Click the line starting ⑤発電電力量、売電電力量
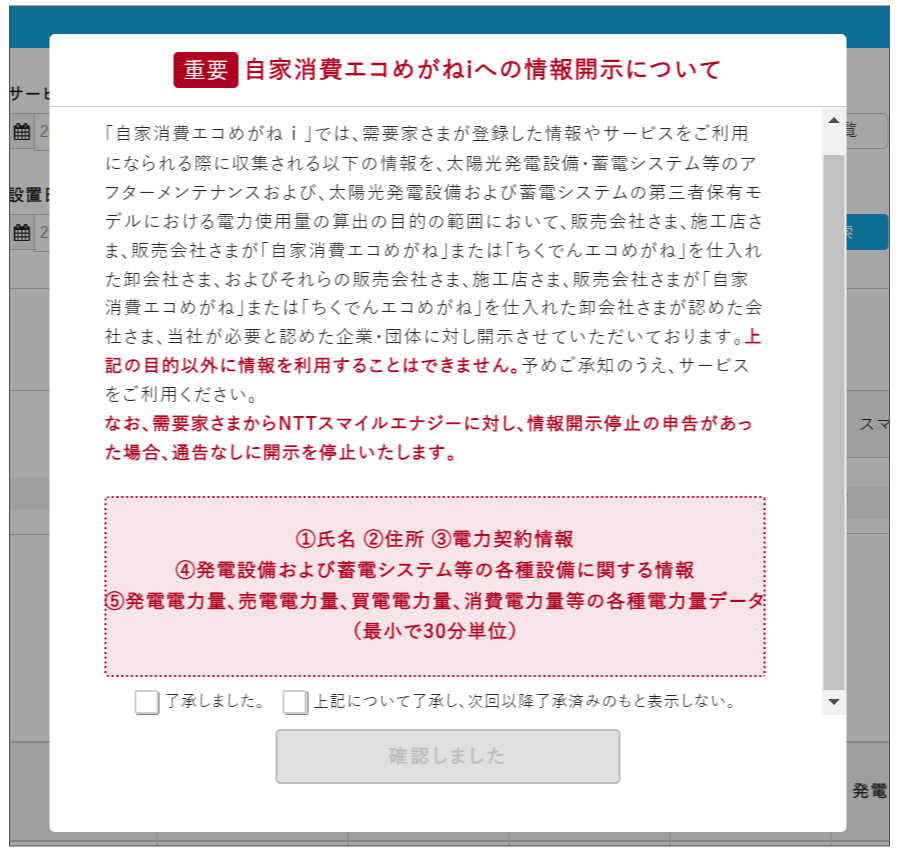 click(x=435, y=601)
